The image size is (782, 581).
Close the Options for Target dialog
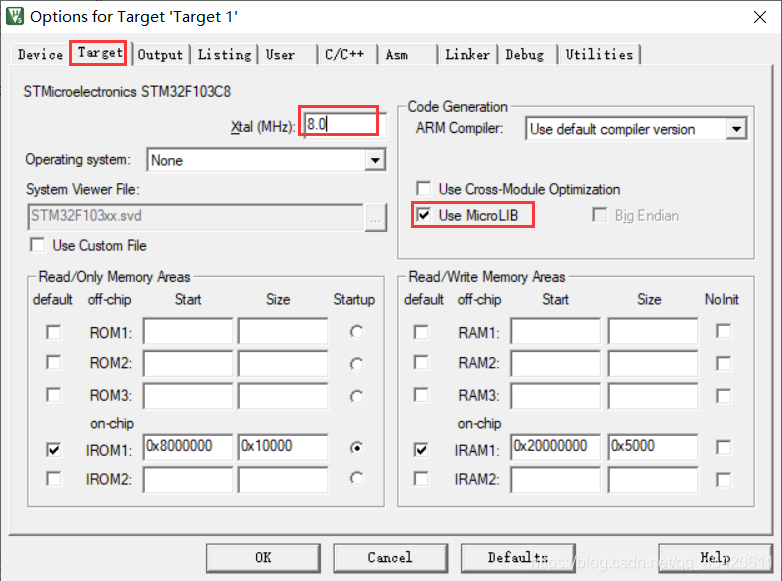[x=760, y=17]
